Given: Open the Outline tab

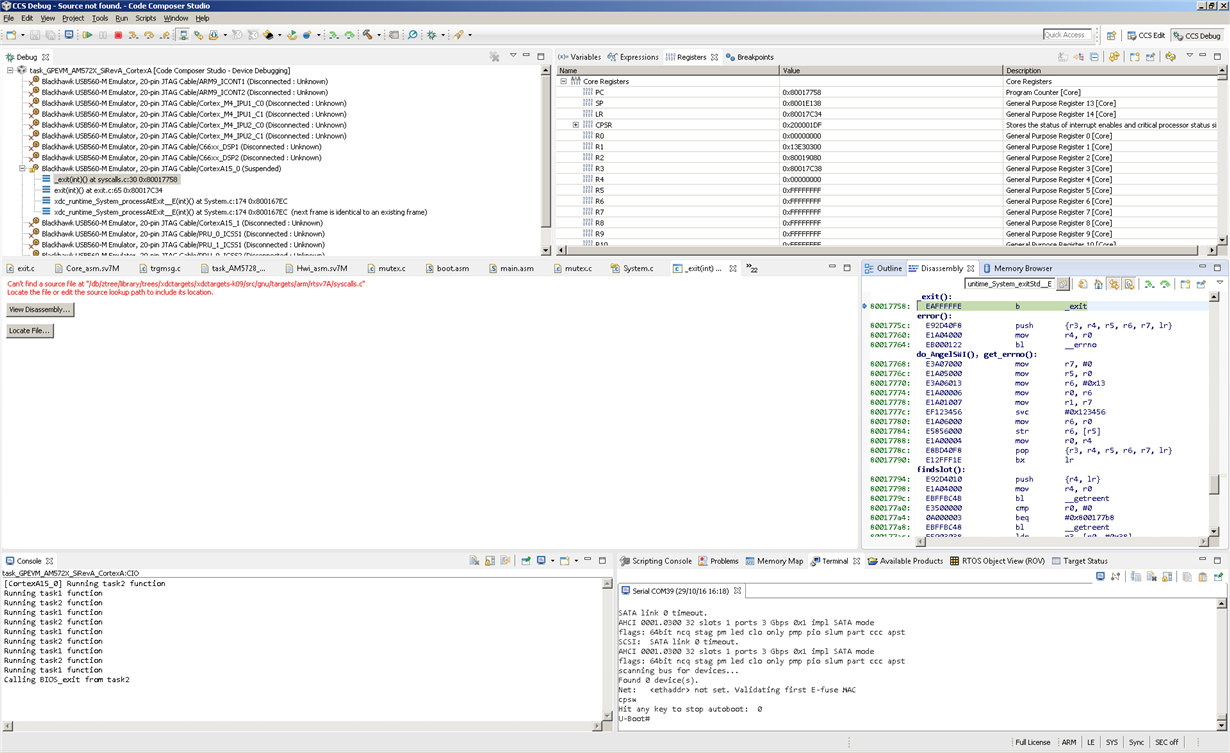Looking at the screenshot, I should point(883,268).
